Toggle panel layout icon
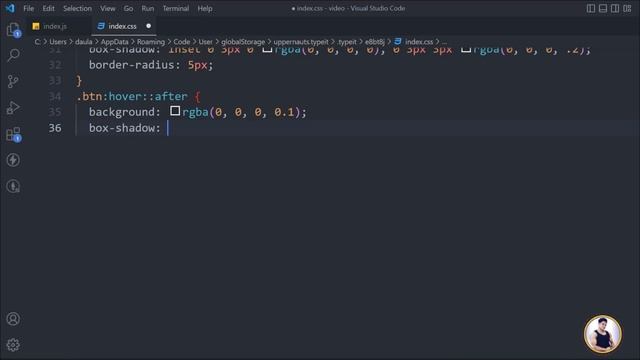This screenshot has height=360, width=640. (603, 9)
